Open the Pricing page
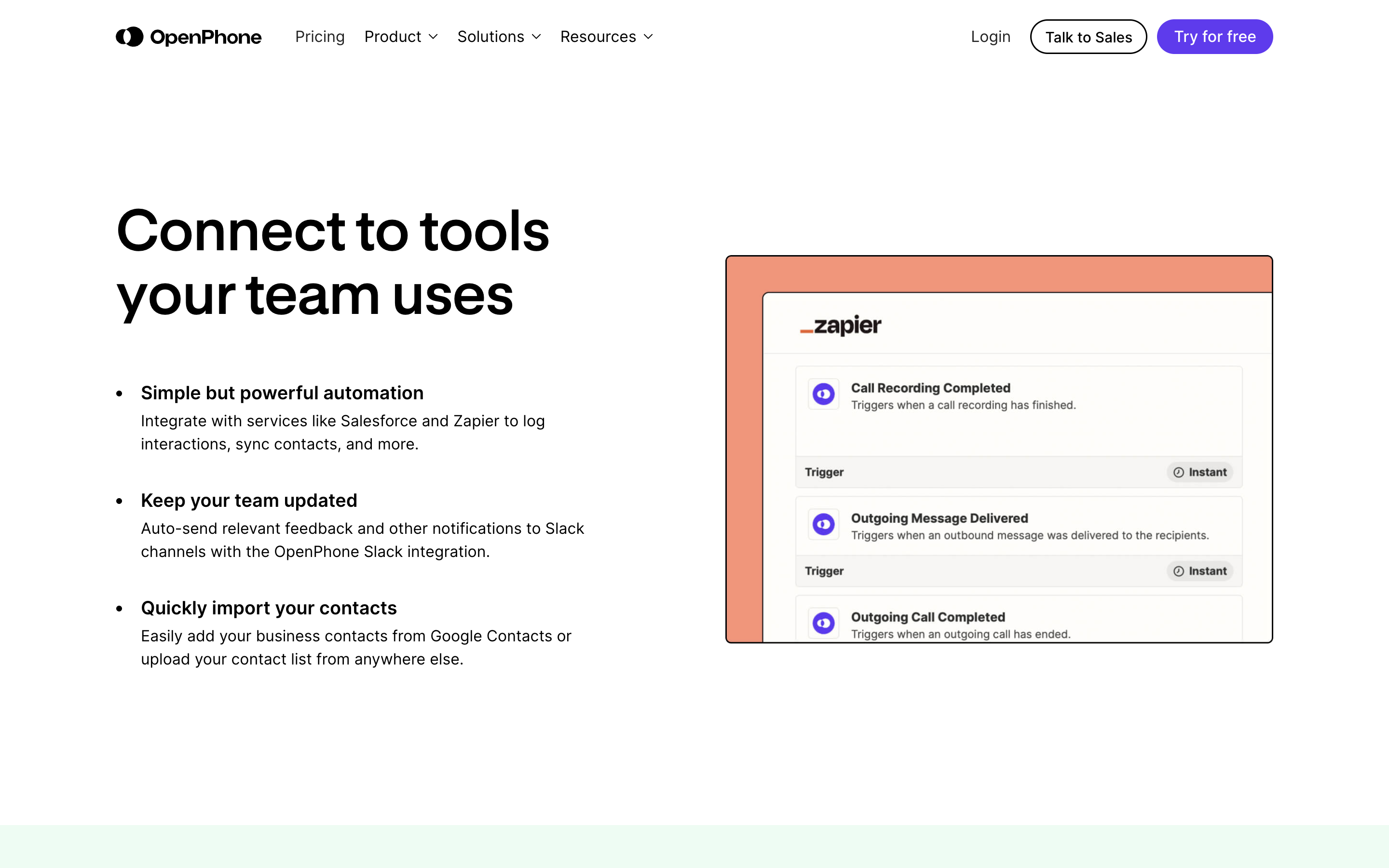 tap(320, 37)
